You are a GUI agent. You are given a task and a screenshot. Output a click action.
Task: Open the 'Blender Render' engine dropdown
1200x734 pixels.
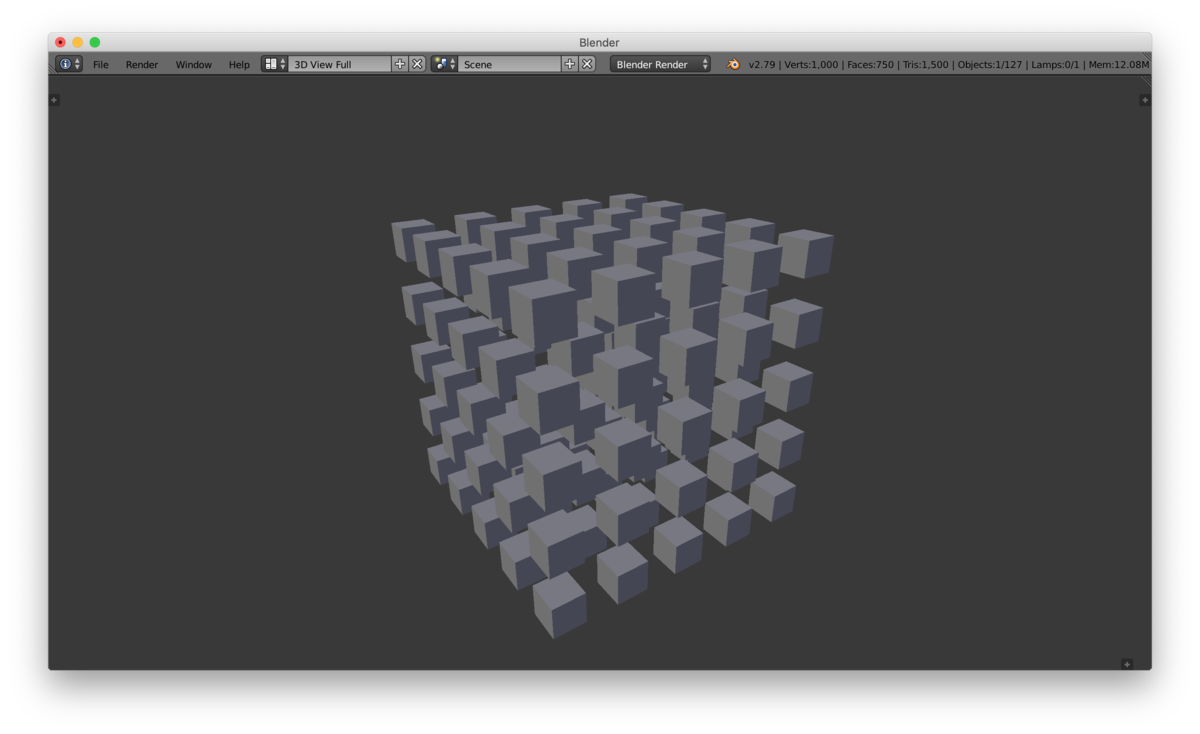660,64
